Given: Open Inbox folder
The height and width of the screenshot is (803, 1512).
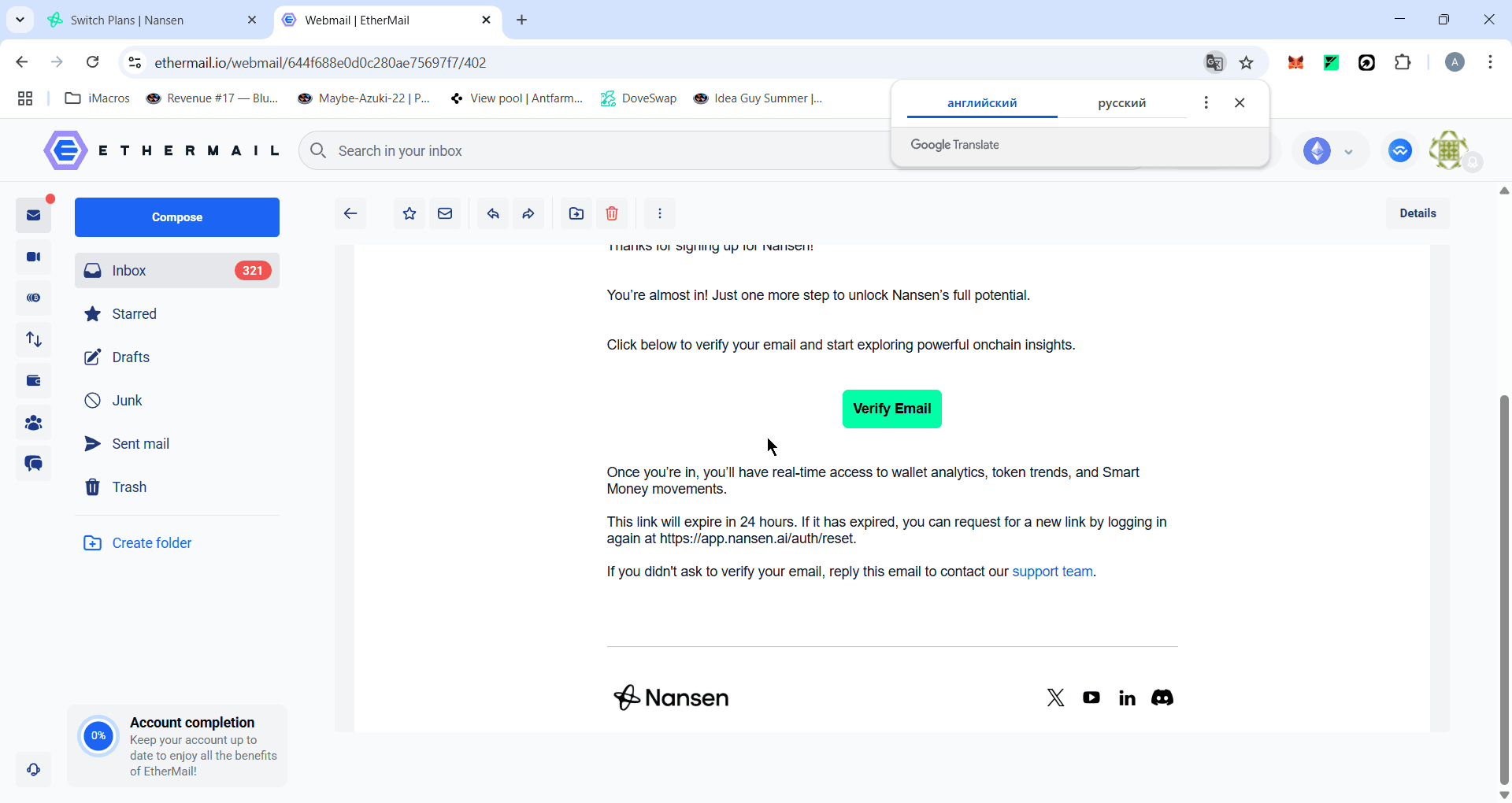Looking at the screenshot, I should pyautogui.click(x=177, y=270).
